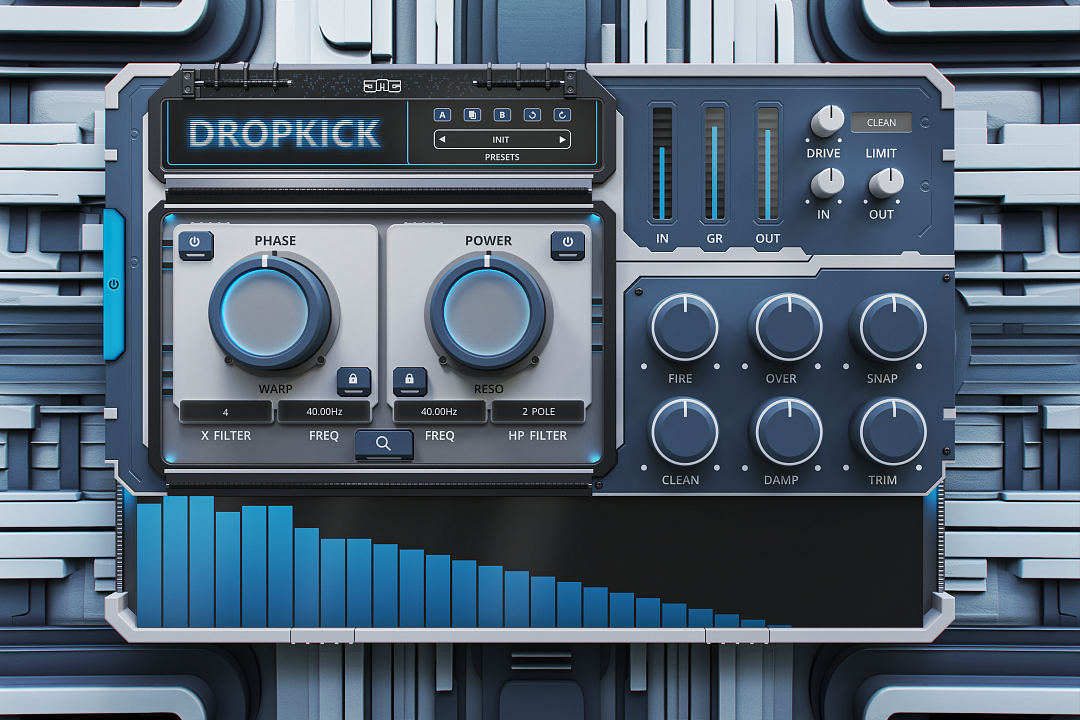The width and height of the screenshot is (1080, 720).
Task: Click the X FILTER 40.00Hz frequency field
Action: click(x=323, y=412)
